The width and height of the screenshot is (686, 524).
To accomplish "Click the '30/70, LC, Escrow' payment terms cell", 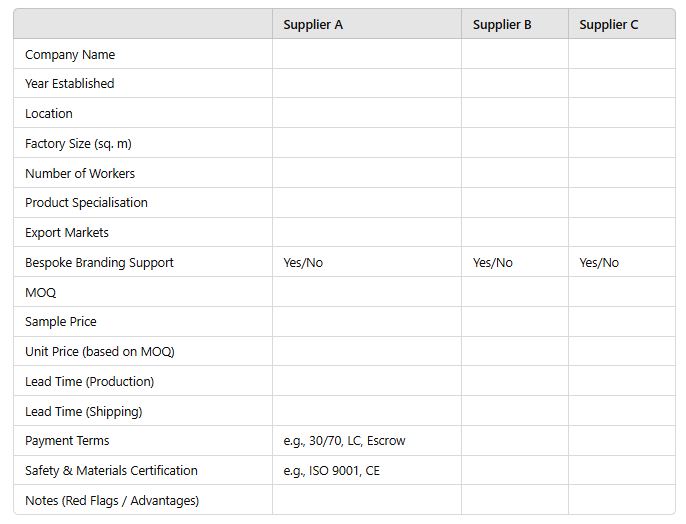I will click(x=344, y=441).
